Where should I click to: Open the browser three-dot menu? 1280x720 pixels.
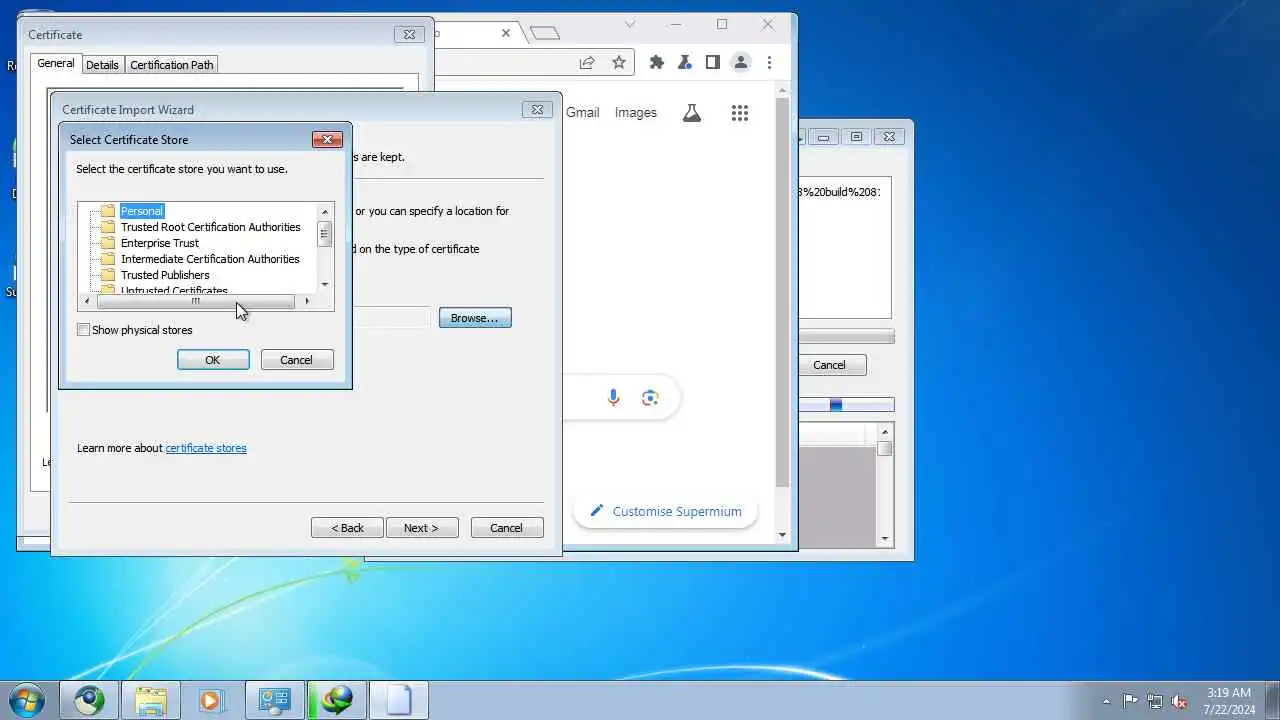click(769, 62)
